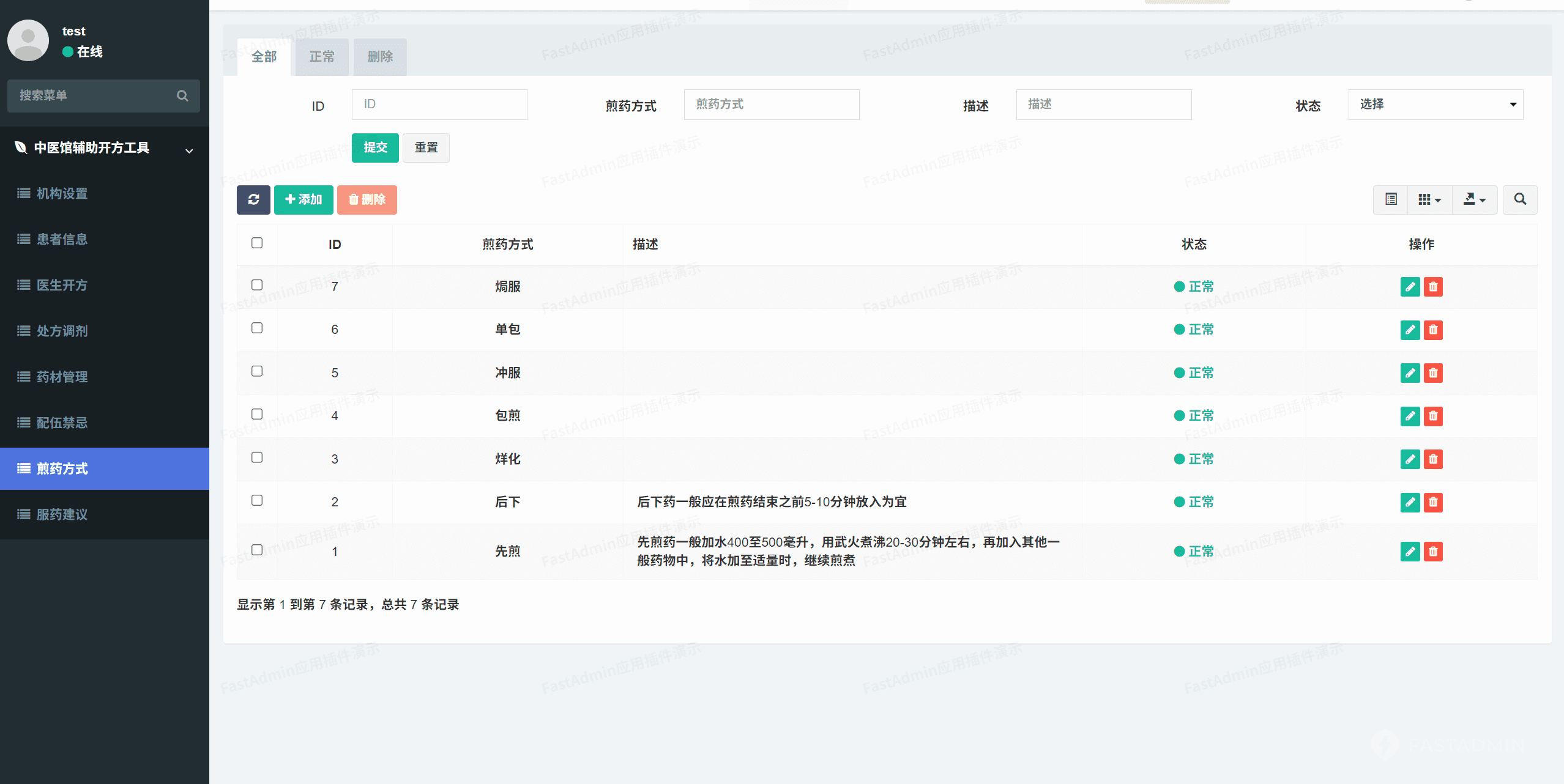Click the green 提交 button
1564x784 pixels.
click(x=375, y=147)
